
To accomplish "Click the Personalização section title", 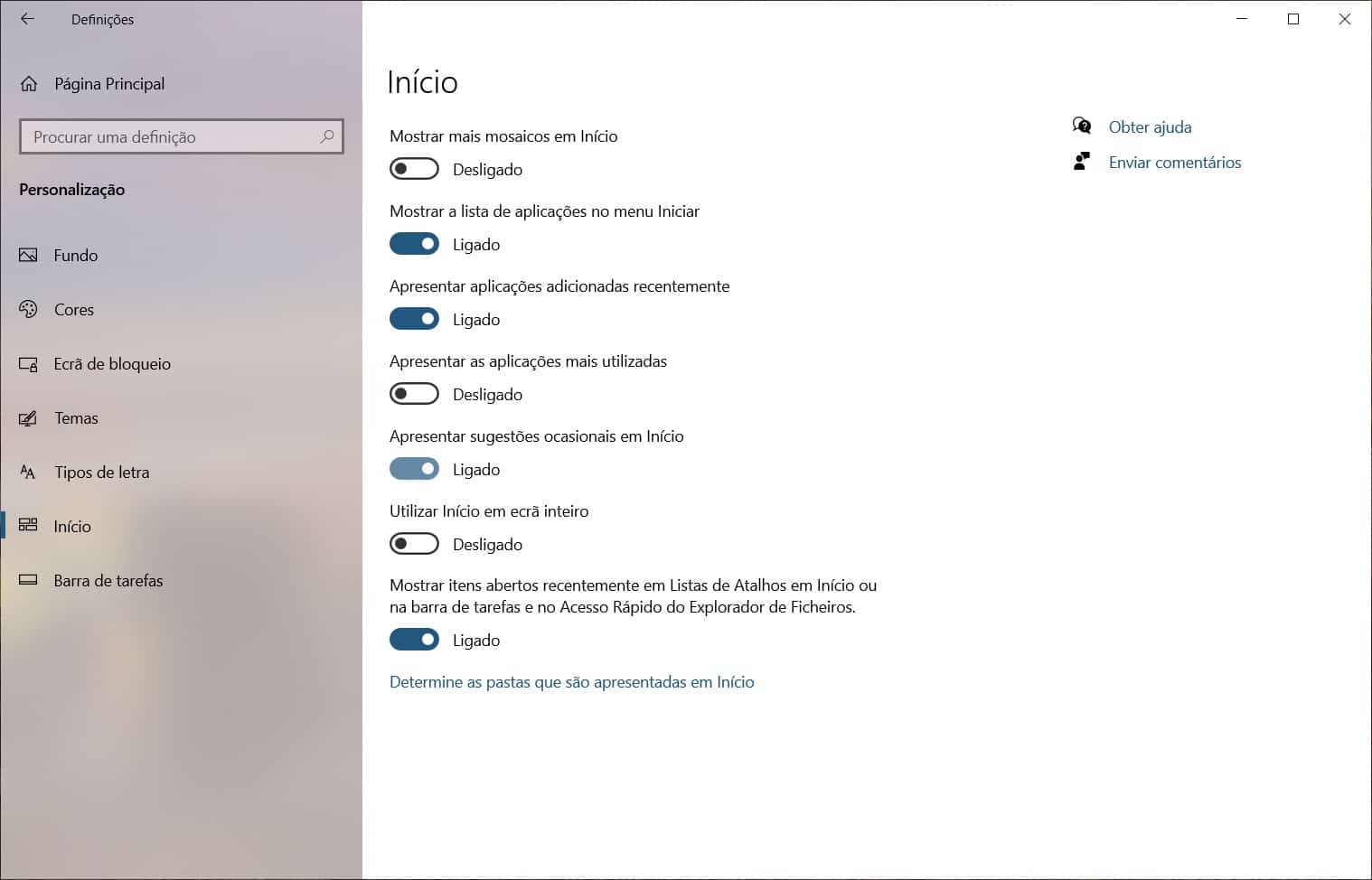I will [x=72, y=190].
